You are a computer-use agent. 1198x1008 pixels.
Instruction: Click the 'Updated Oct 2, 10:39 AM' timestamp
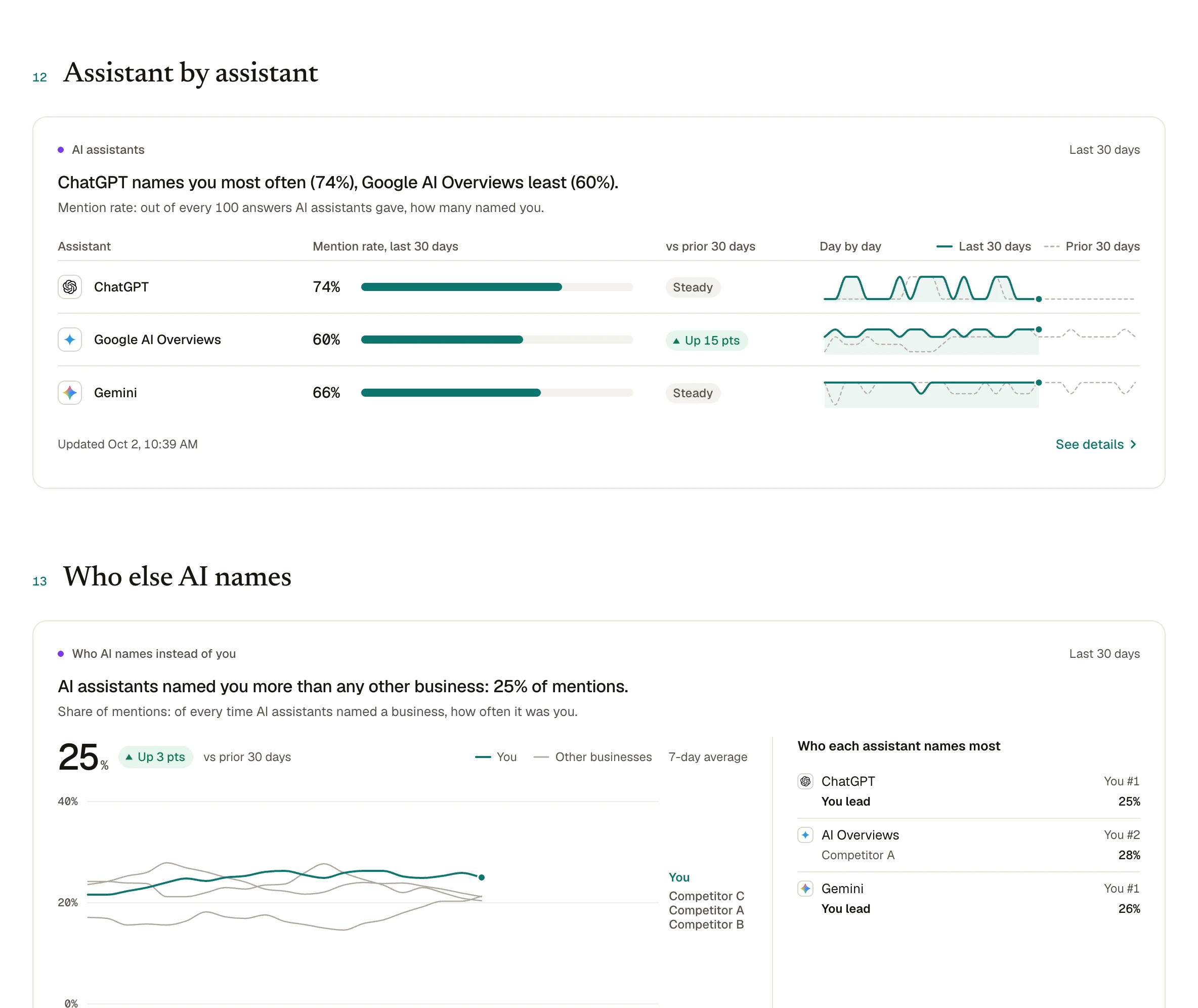(x=128, y=444)
